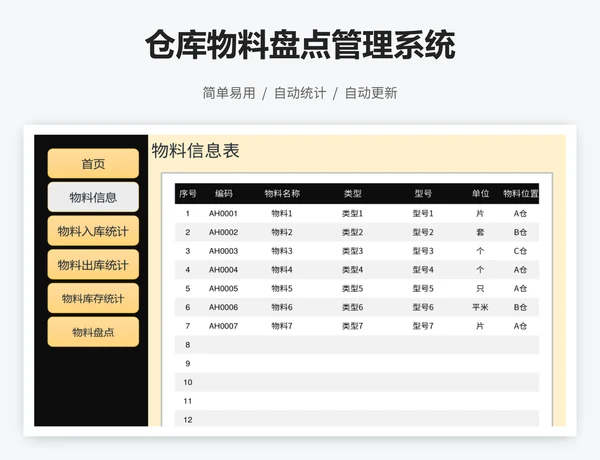Click the 型号5 cell
This screenshot has height=460, width=600.
coord(423,289)
